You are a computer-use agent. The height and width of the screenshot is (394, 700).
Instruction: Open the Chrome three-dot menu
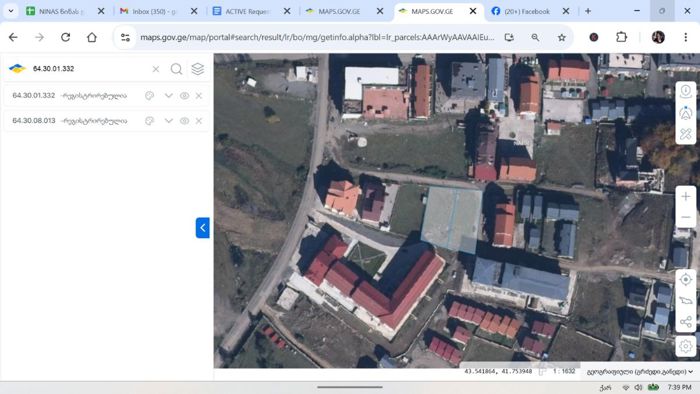pyautogui.click(x=686, y=37)
